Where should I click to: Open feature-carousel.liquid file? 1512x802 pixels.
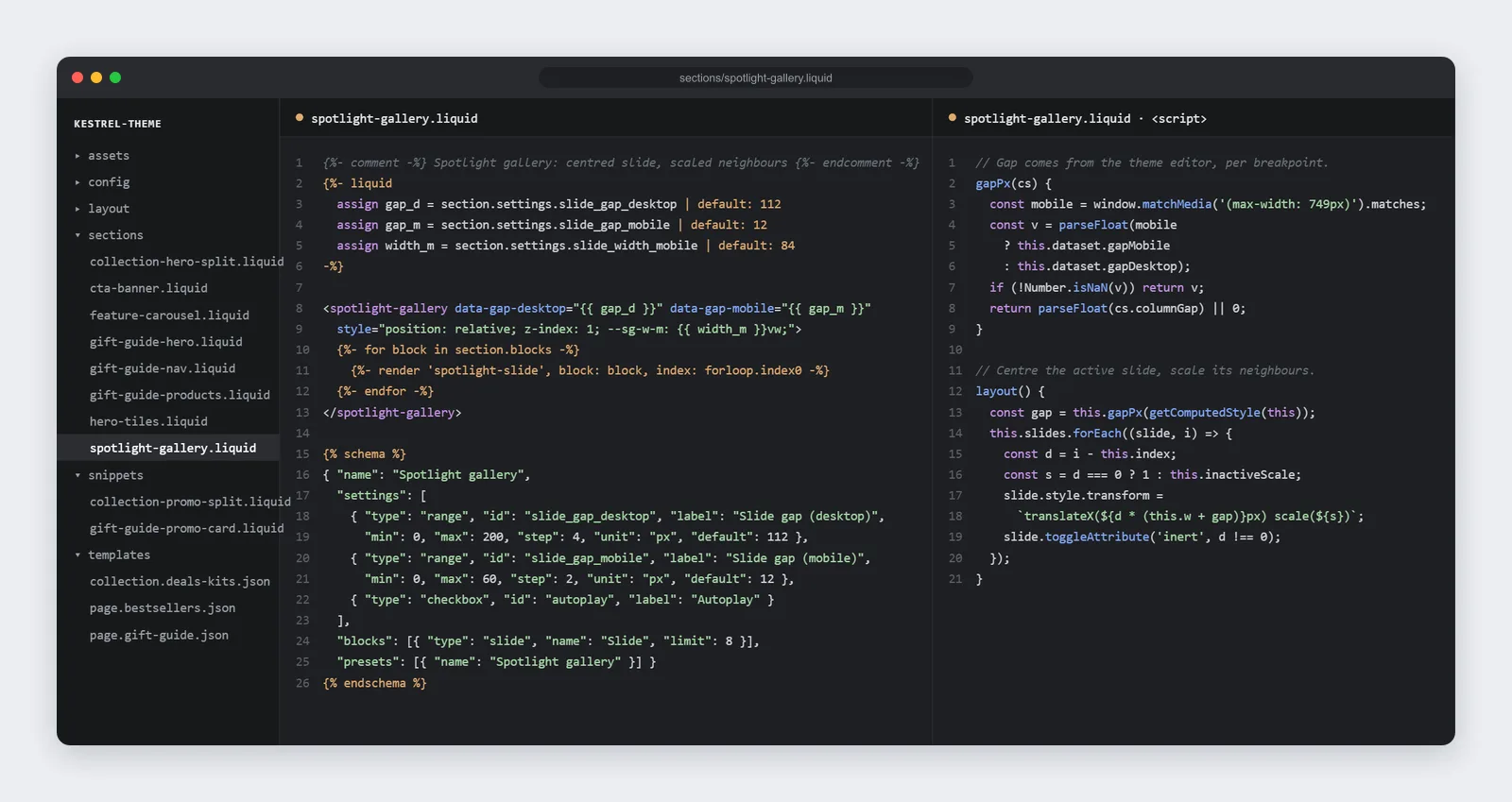169,316
